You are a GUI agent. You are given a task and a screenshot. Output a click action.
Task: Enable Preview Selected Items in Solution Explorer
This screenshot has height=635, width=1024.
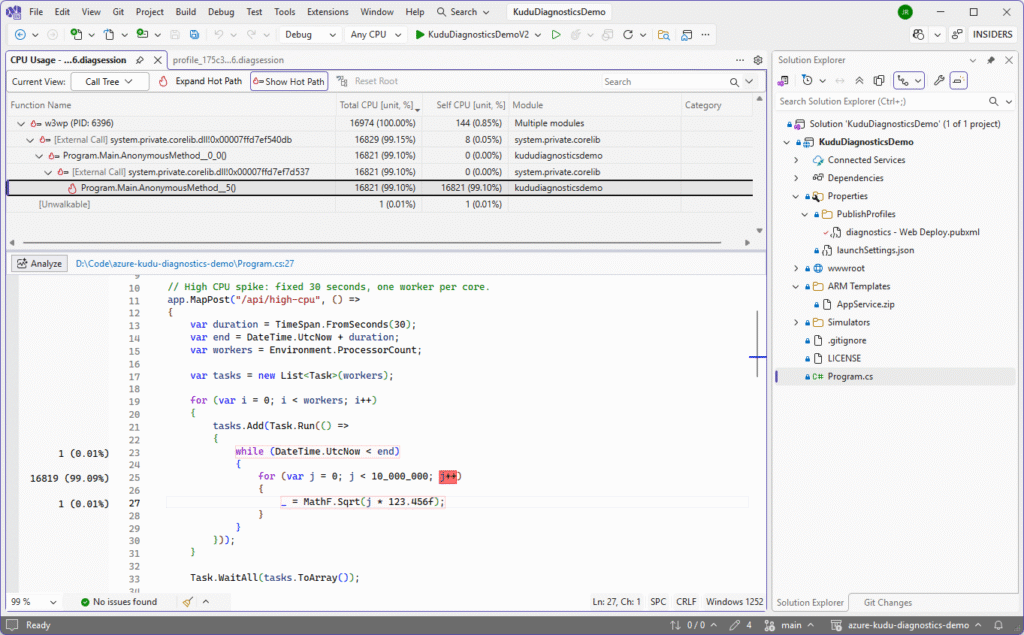878,80
